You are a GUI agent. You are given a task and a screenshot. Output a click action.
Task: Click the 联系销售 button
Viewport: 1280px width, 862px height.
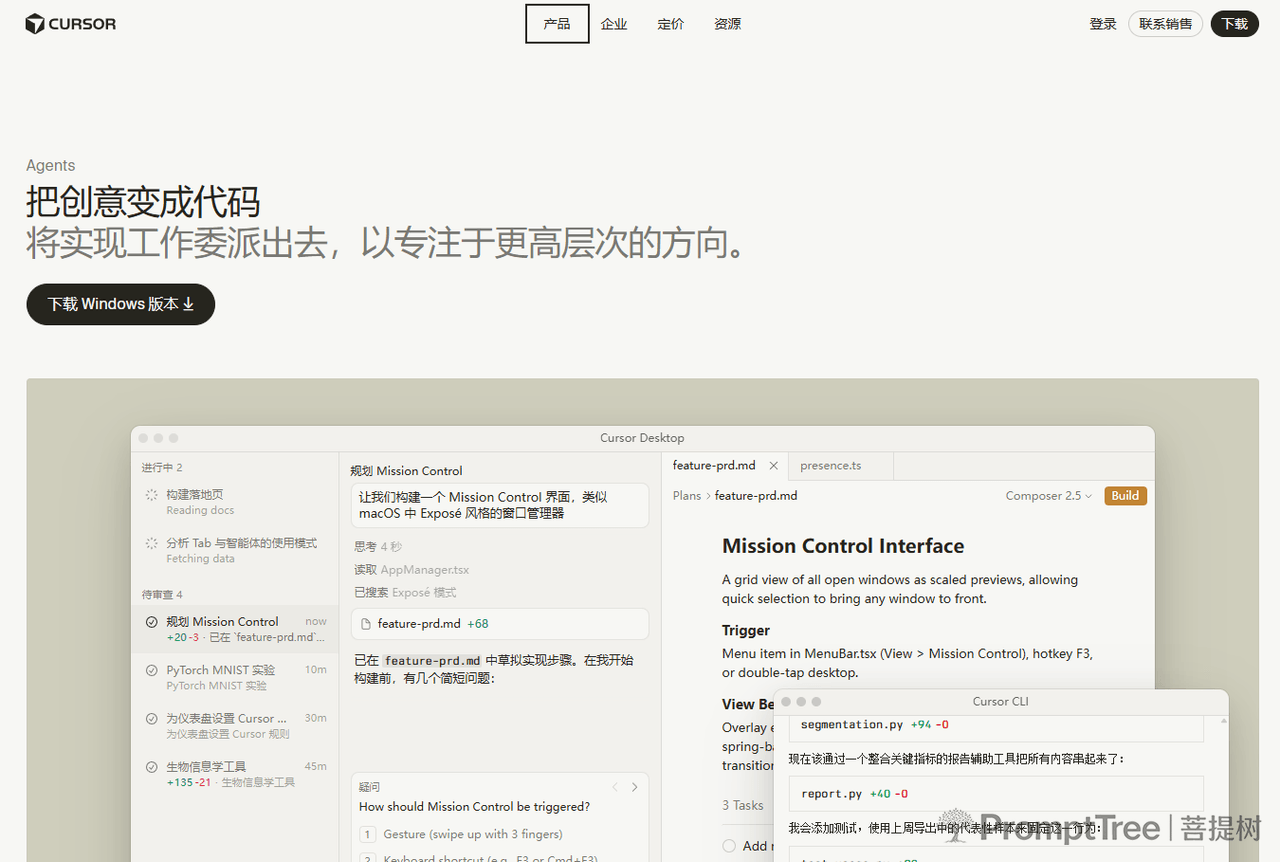[1165, 24]
